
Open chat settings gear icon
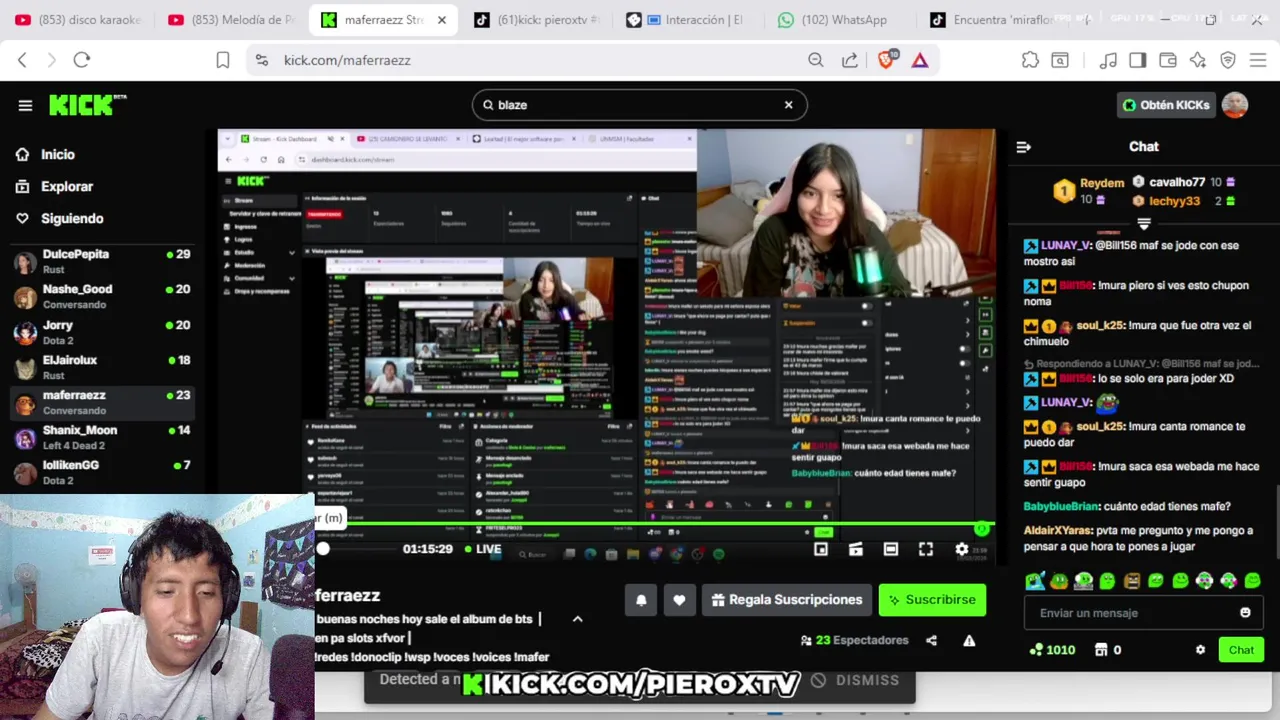1200,650
